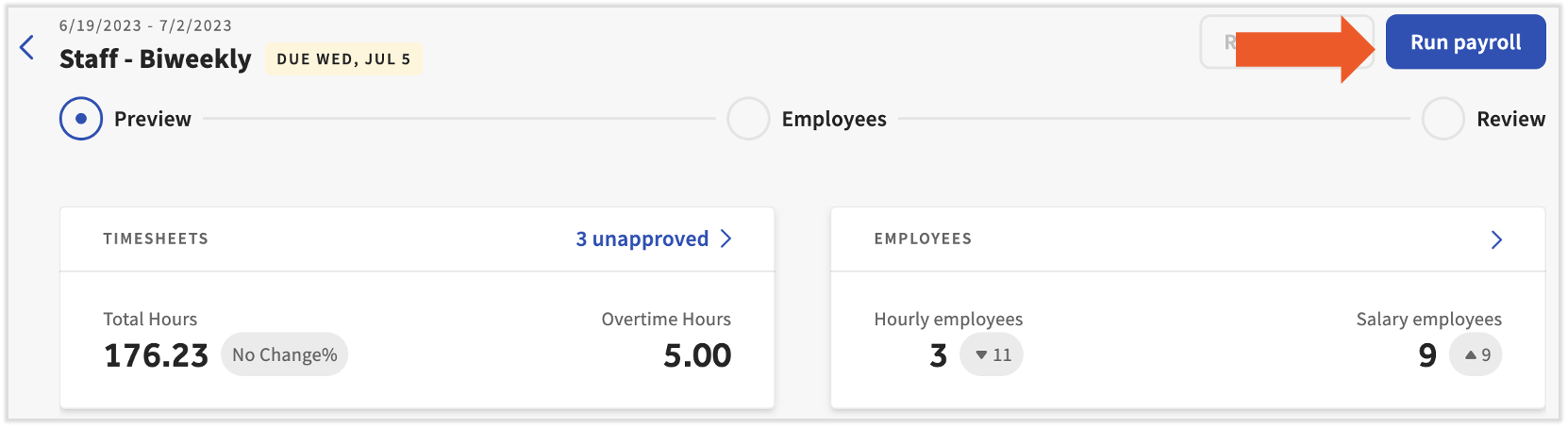Select the Employees step circle
Image resolution: width=1568 pixels, height=428 pixels.
pos(748,119)
